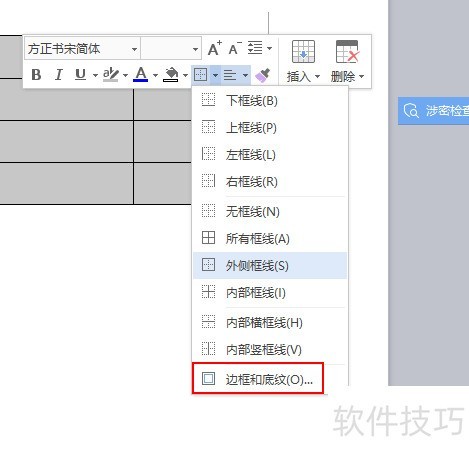Apply text highlight color

coord(111,75)
